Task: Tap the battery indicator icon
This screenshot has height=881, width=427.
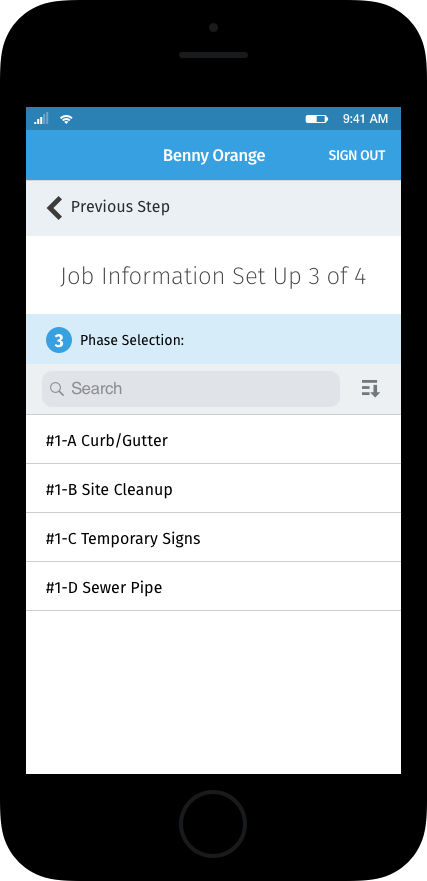Action: tap(317, 119)
